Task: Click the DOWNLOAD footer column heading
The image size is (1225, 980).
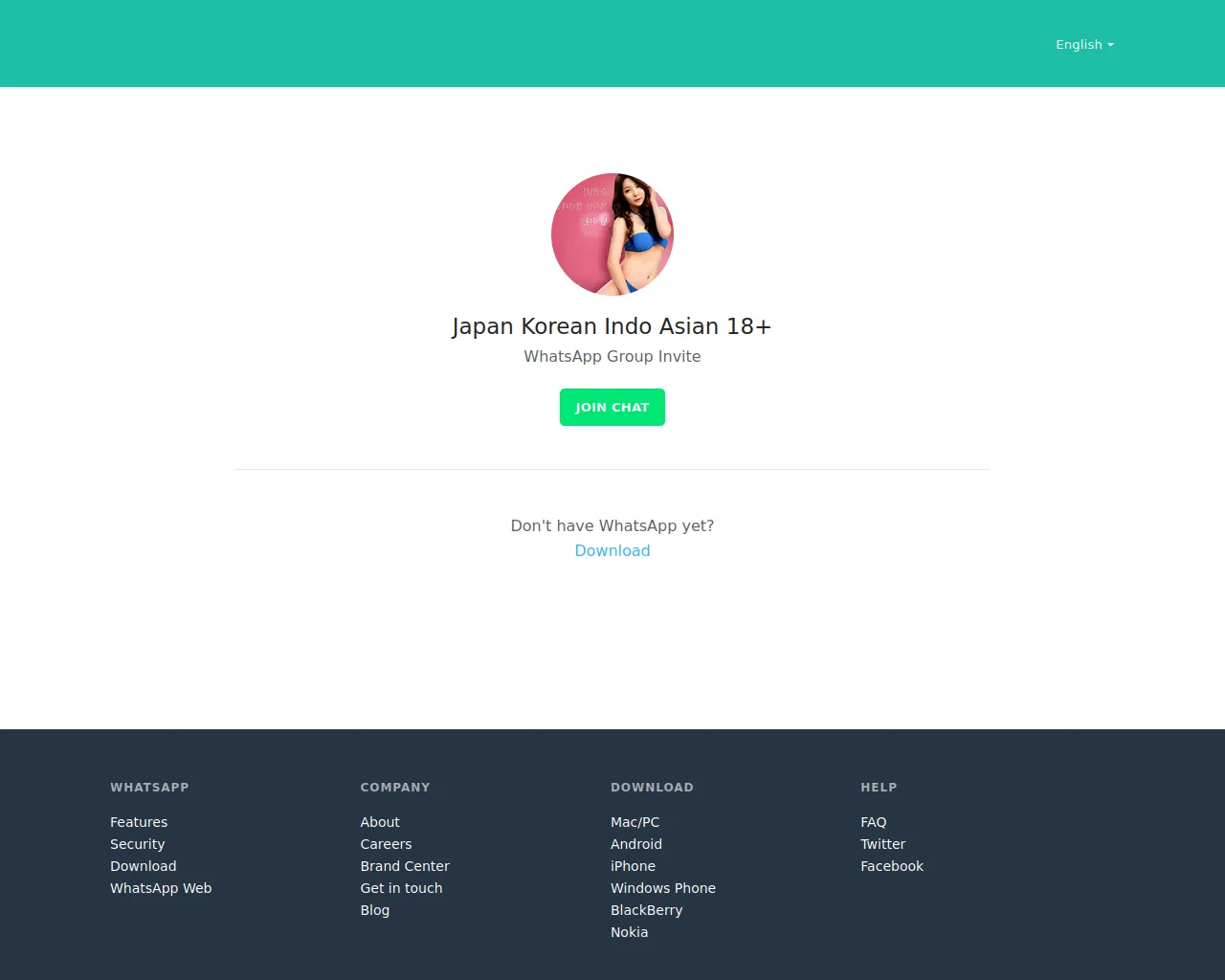Action: (652, 788)
